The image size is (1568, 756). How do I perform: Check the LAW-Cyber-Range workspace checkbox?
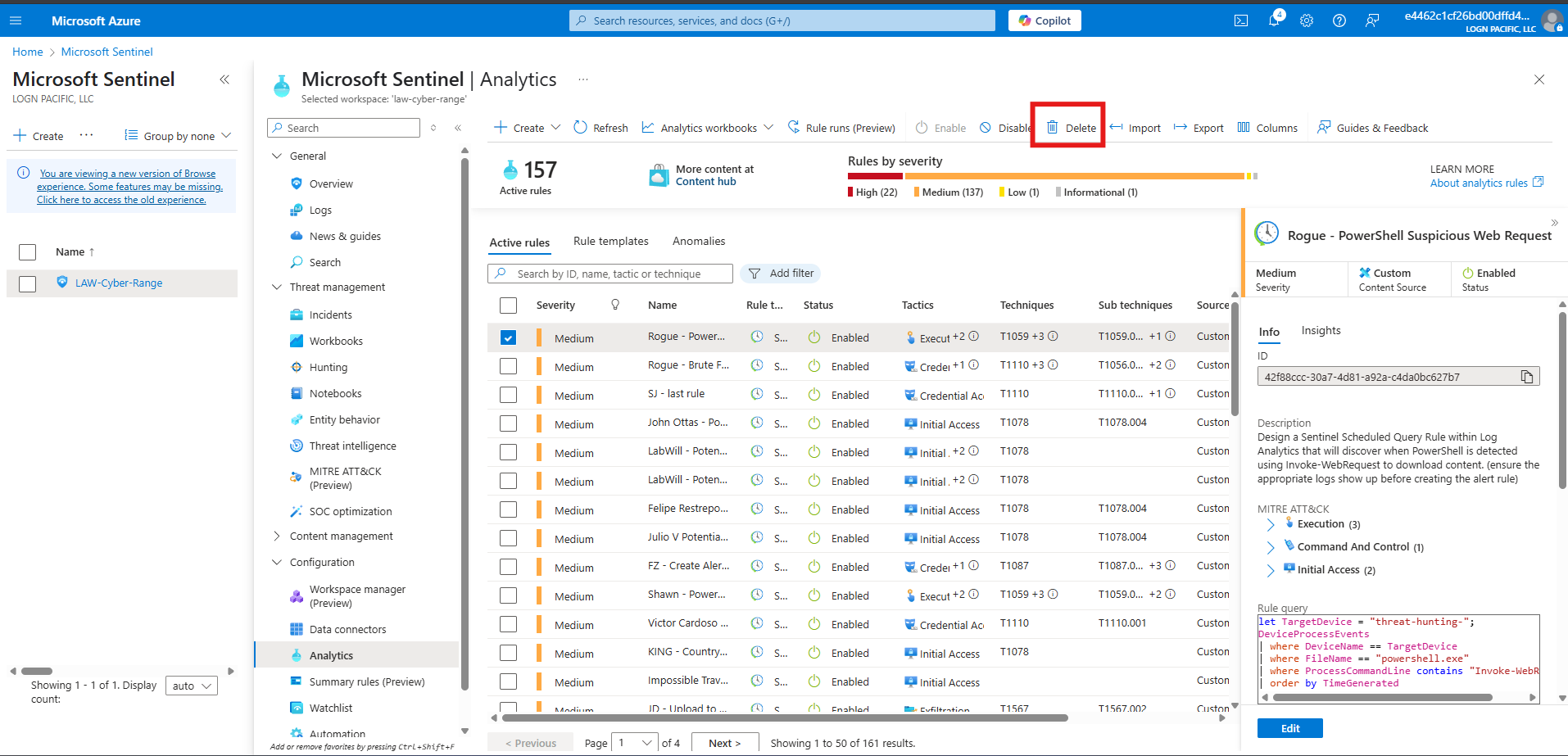point(27,283)
